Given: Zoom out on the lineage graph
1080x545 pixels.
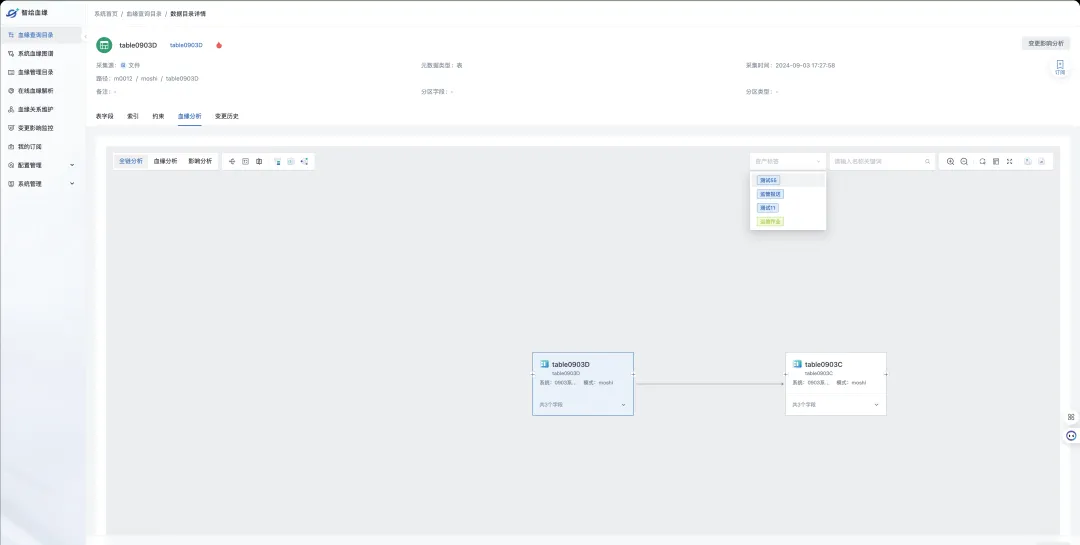Looking at the screenshot, I should click(x=964, y=161).
